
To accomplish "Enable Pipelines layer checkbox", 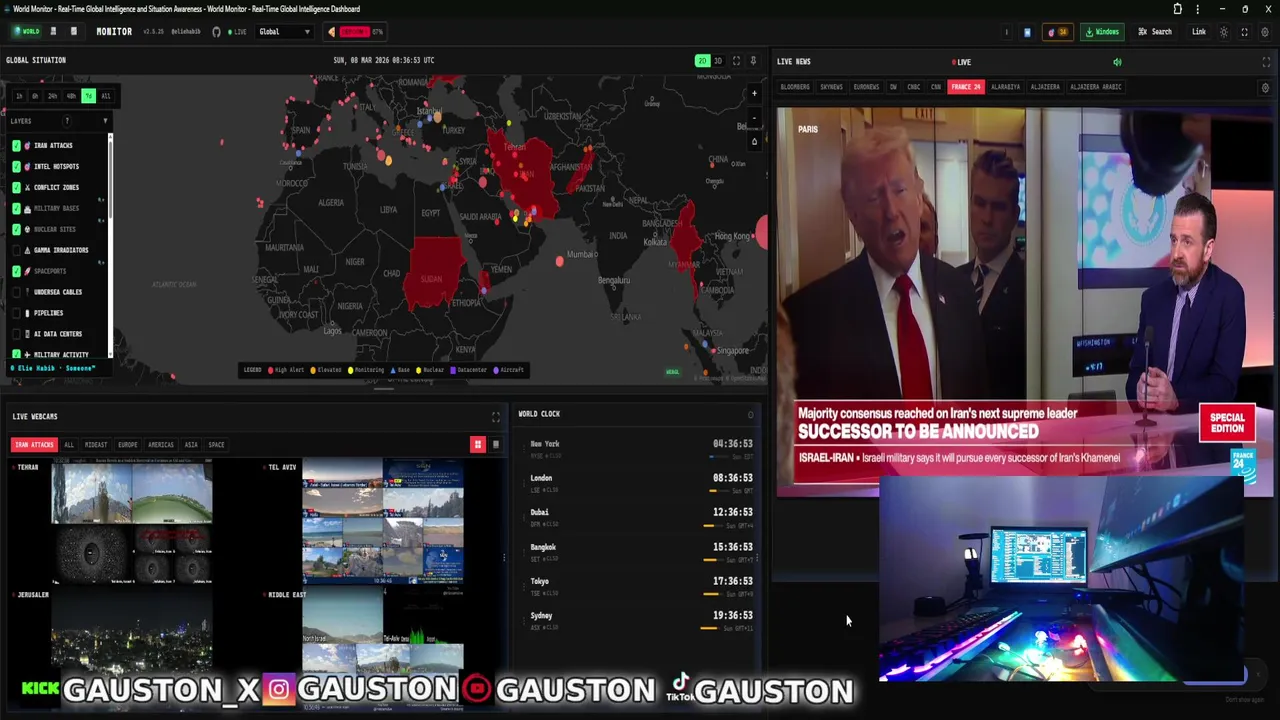I will (16, 313).
